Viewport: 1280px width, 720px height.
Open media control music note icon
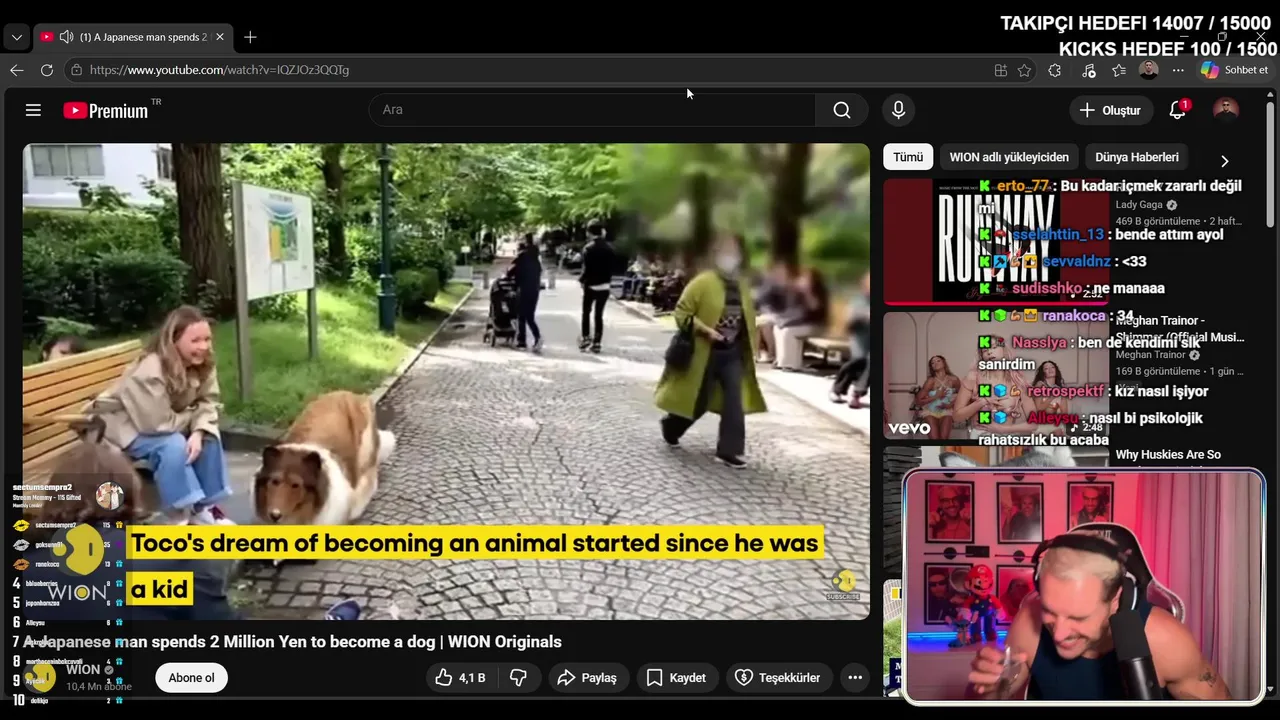(x=1089, y=70)
